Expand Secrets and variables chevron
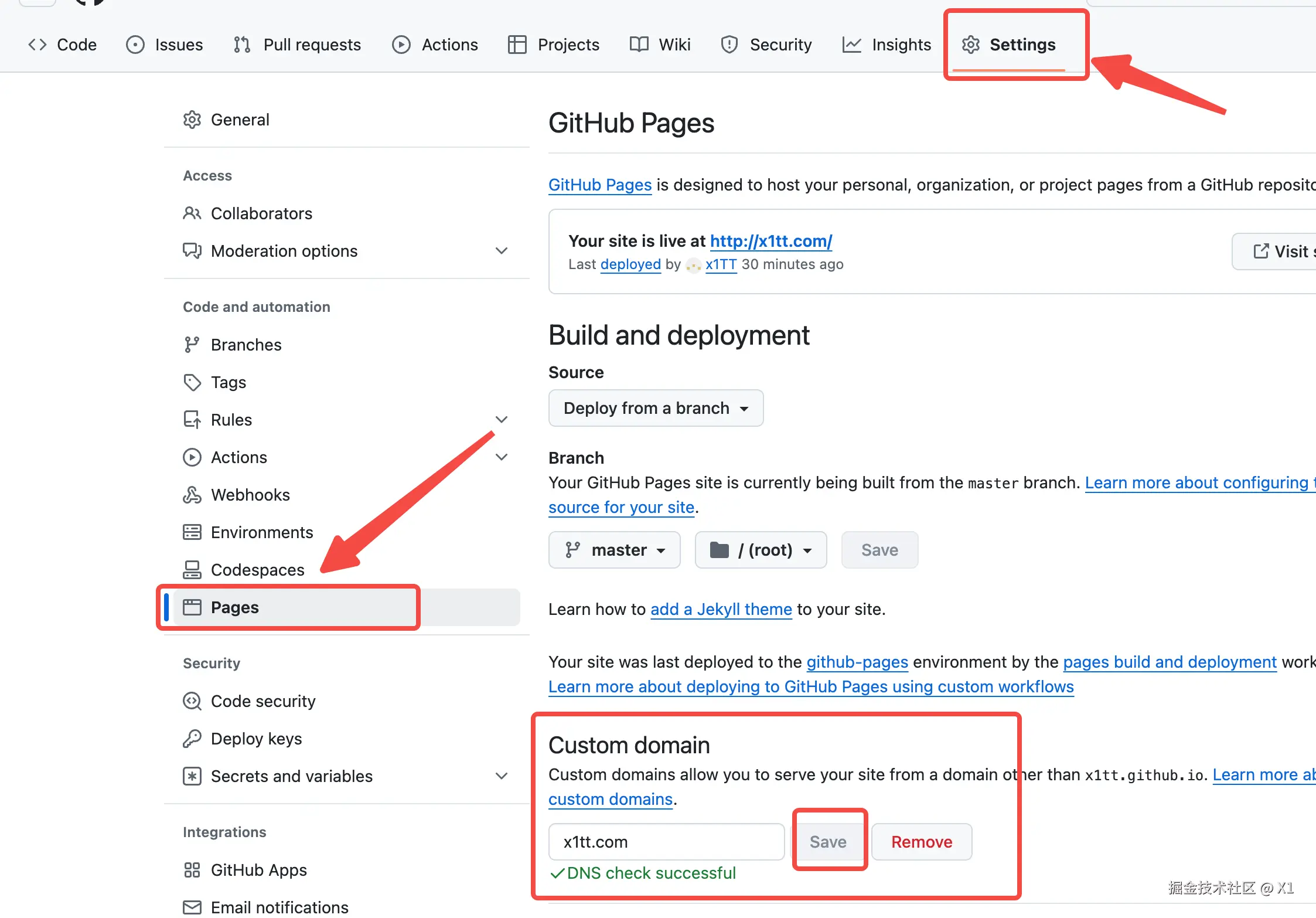Viewport: 1316px width, 918px height. (x=501, y=776)
